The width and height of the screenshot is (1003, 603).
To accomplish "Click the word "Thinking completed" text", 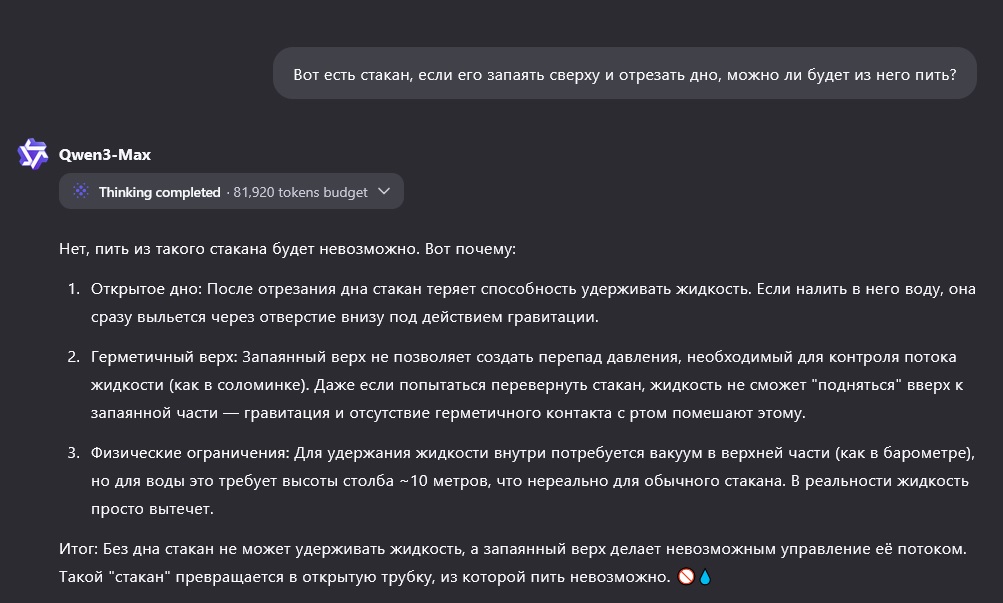I will [159, 192].
